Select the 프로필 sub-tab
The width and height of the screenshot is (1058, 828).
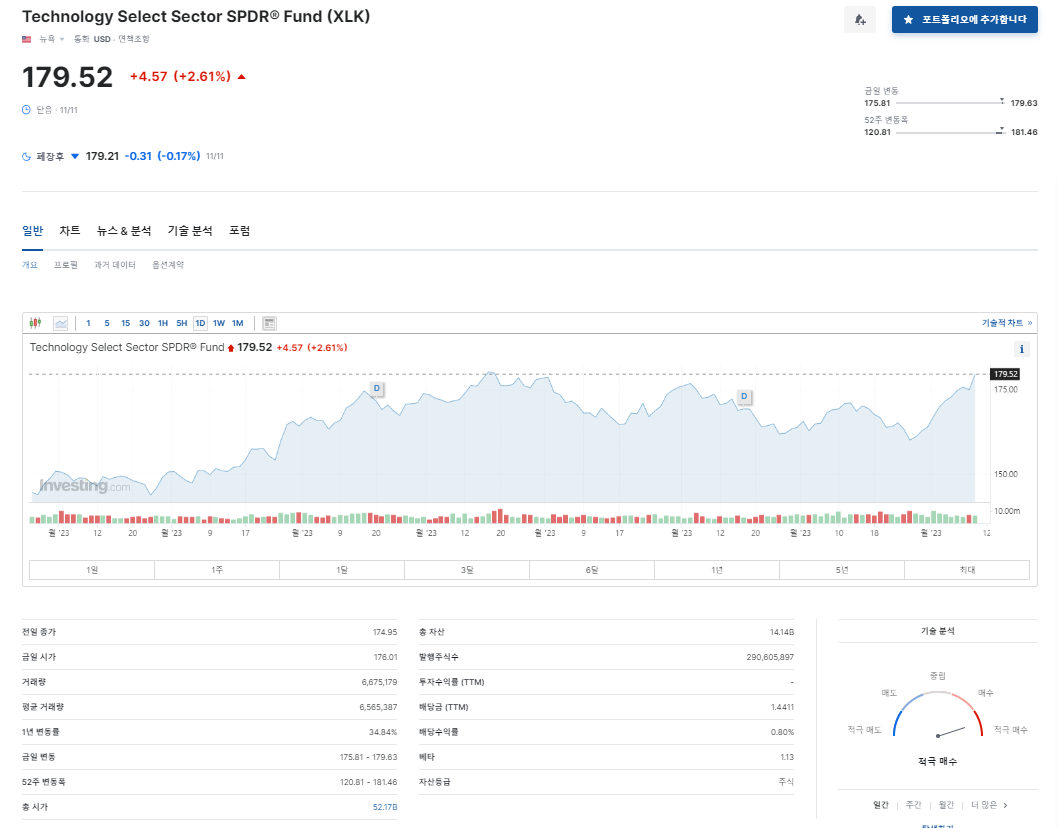click(65, 265)
